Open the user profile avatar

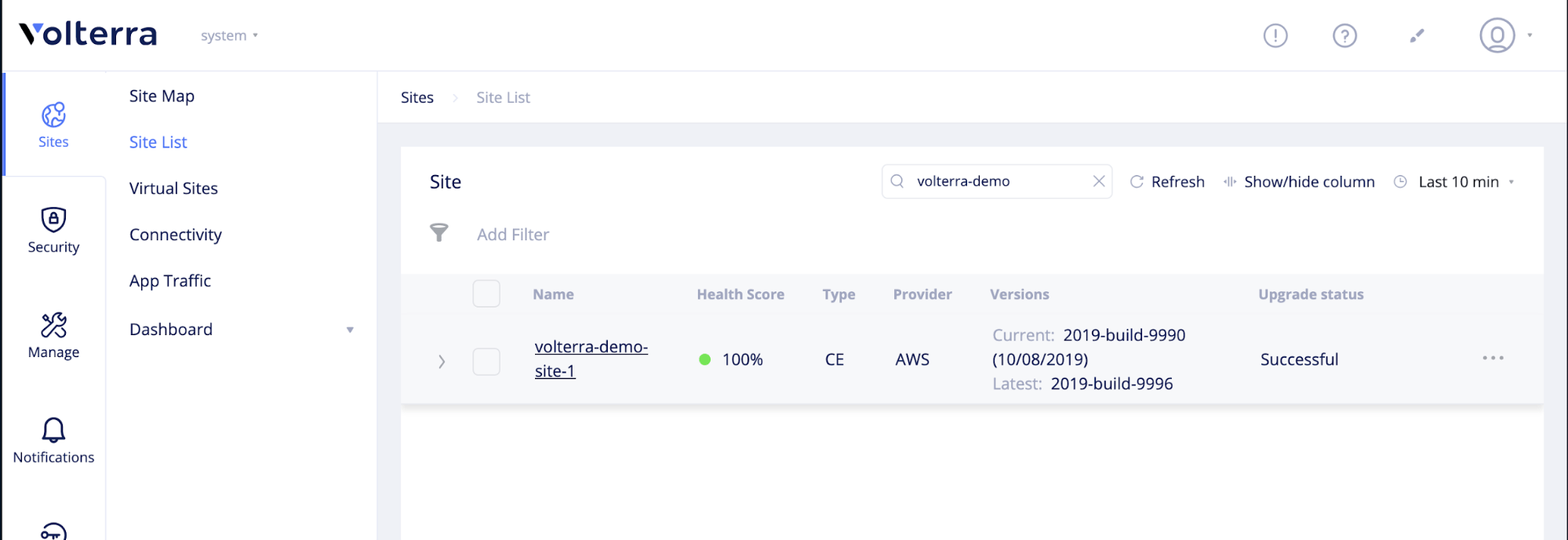click(1497, 35)
